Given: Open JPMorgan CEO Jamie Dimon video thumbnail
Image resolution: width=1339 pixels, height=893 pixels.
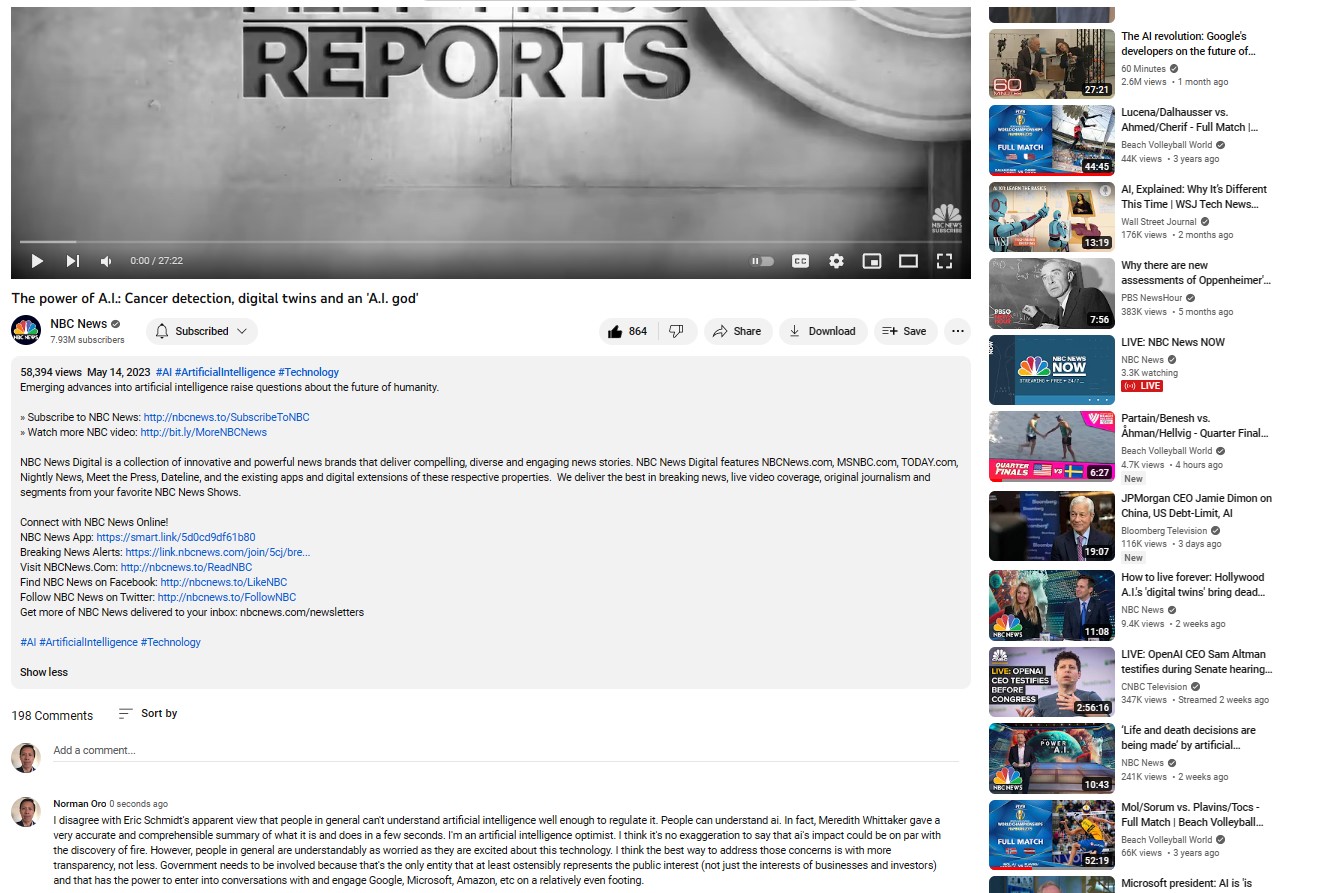Looking at the screenshot, I should click(1051, 526).
